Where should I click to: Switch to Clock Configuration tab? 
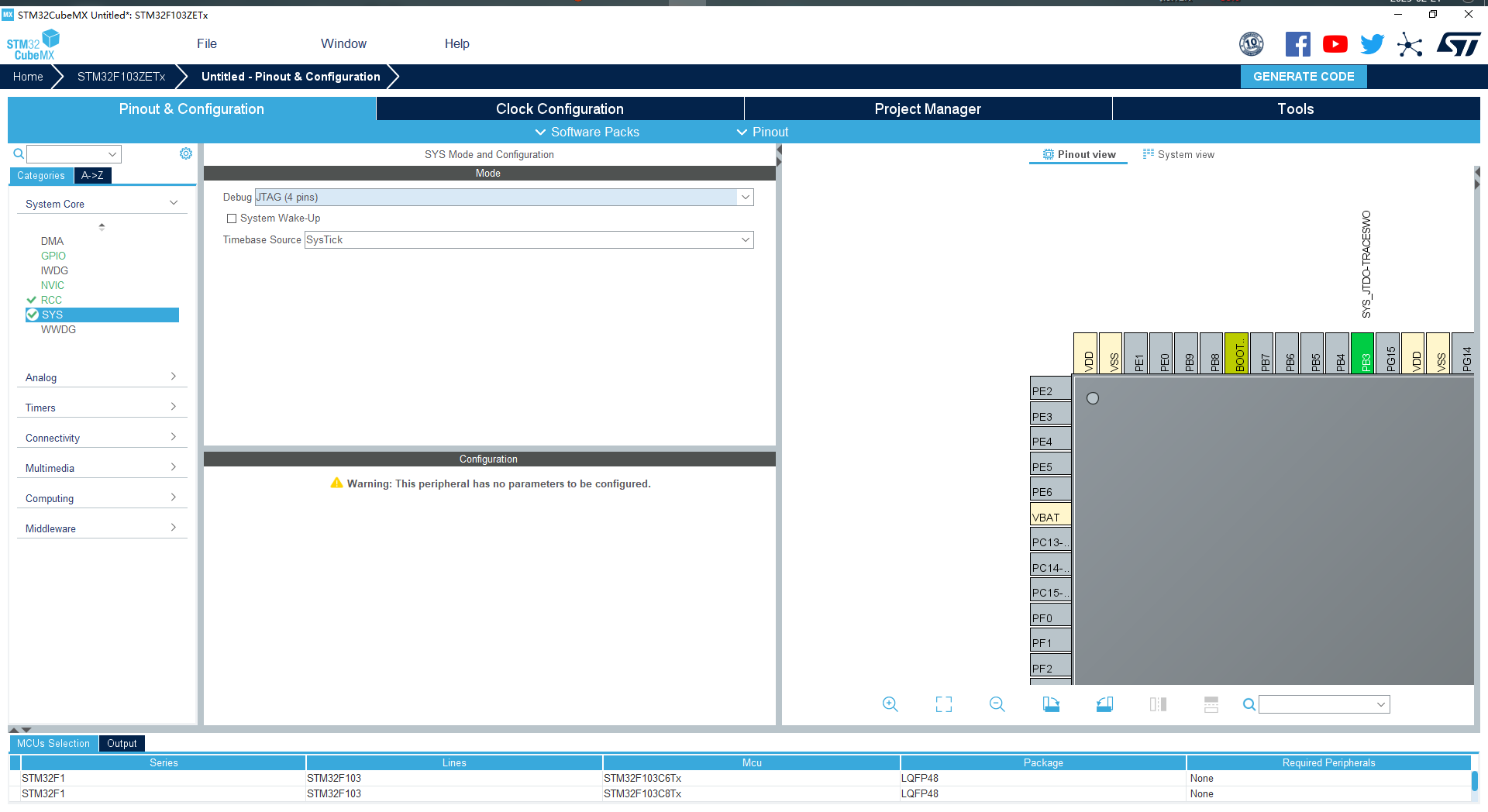560,108
